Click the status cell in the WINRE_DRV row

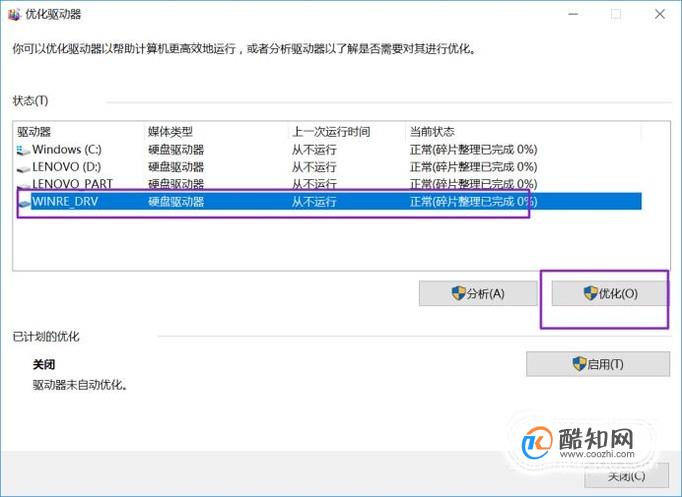point(473,202)
